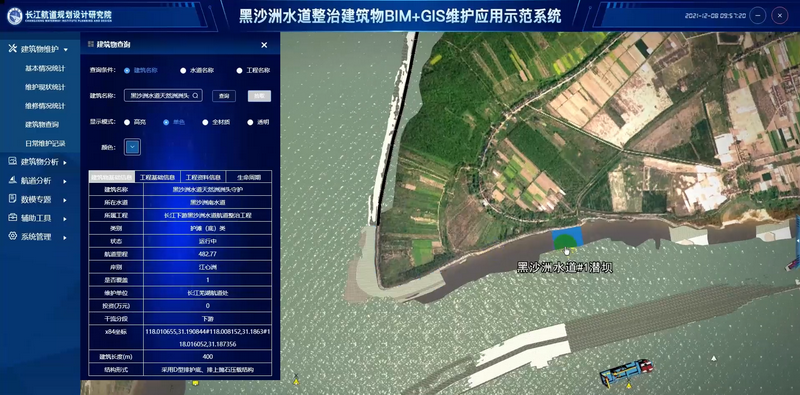
Task: Click the 建筑物维护 tools icon in sidebar
Action: click(x=13, y=48)
